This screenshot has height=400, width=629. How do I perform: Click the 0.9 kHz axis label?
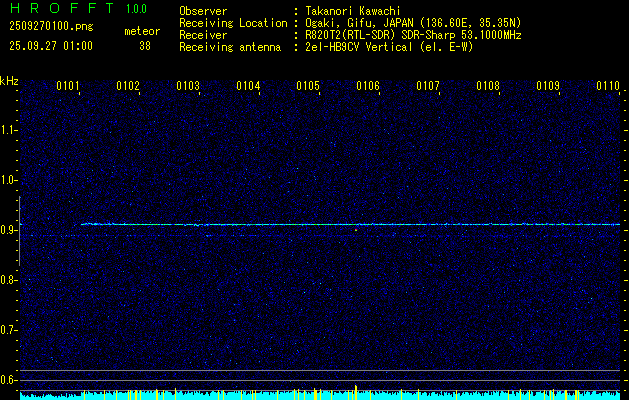(x=8, y=230)
